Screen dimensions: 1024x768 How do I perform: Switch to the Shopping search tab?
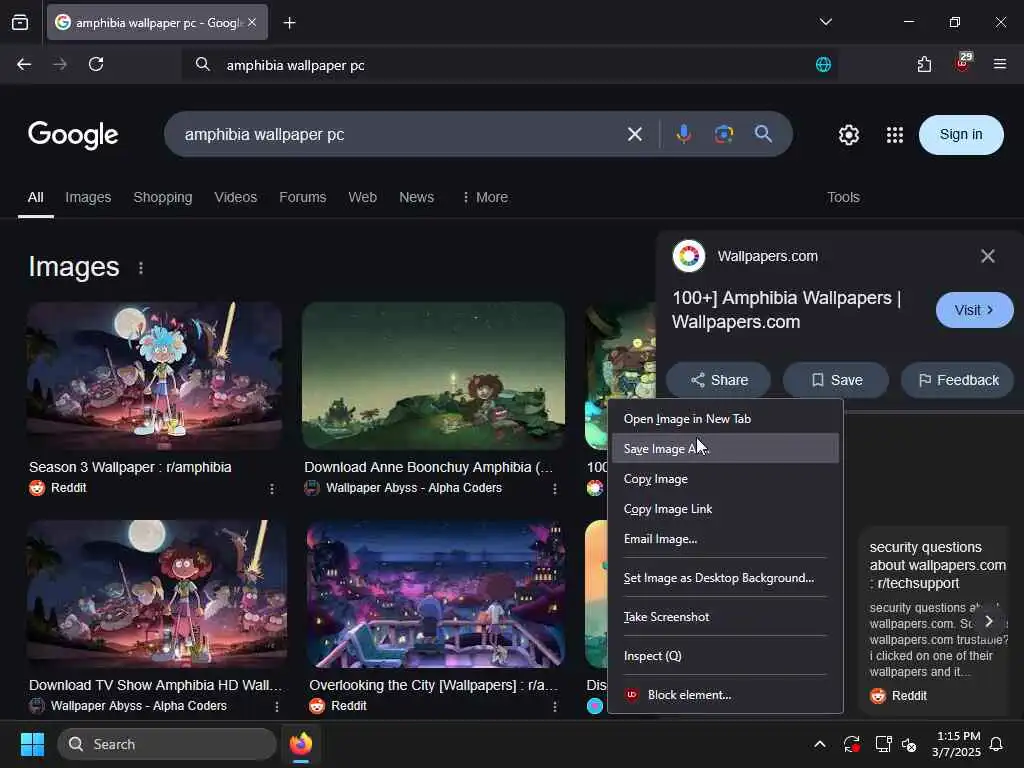(163, 197)
